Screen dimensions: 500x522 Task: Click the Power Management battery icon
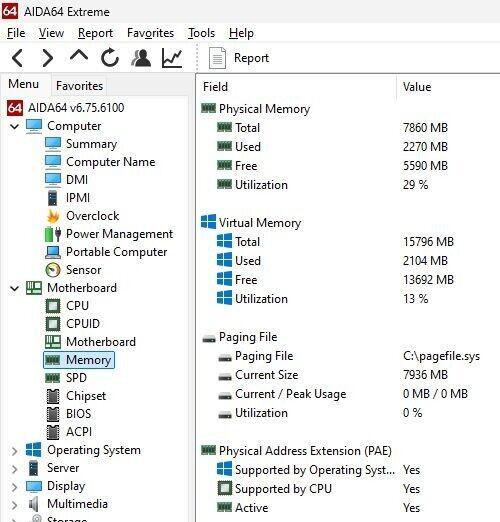pos(53,234)
